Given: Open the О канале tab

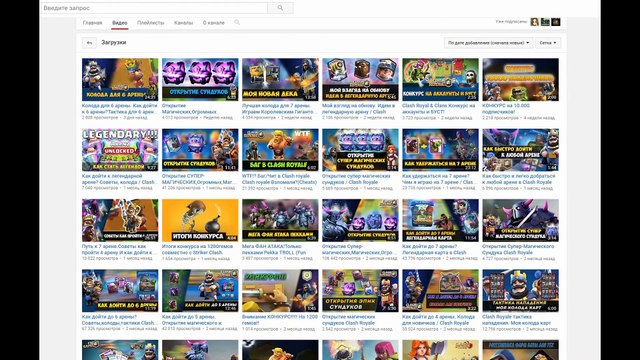Looking at the screenshot, I should click(213, 23).
